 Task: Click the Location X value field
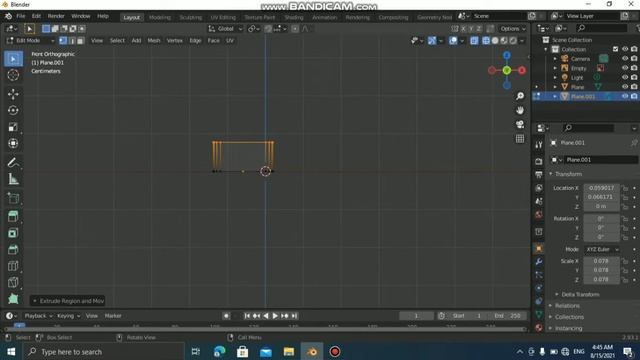[x=601, y=188]
